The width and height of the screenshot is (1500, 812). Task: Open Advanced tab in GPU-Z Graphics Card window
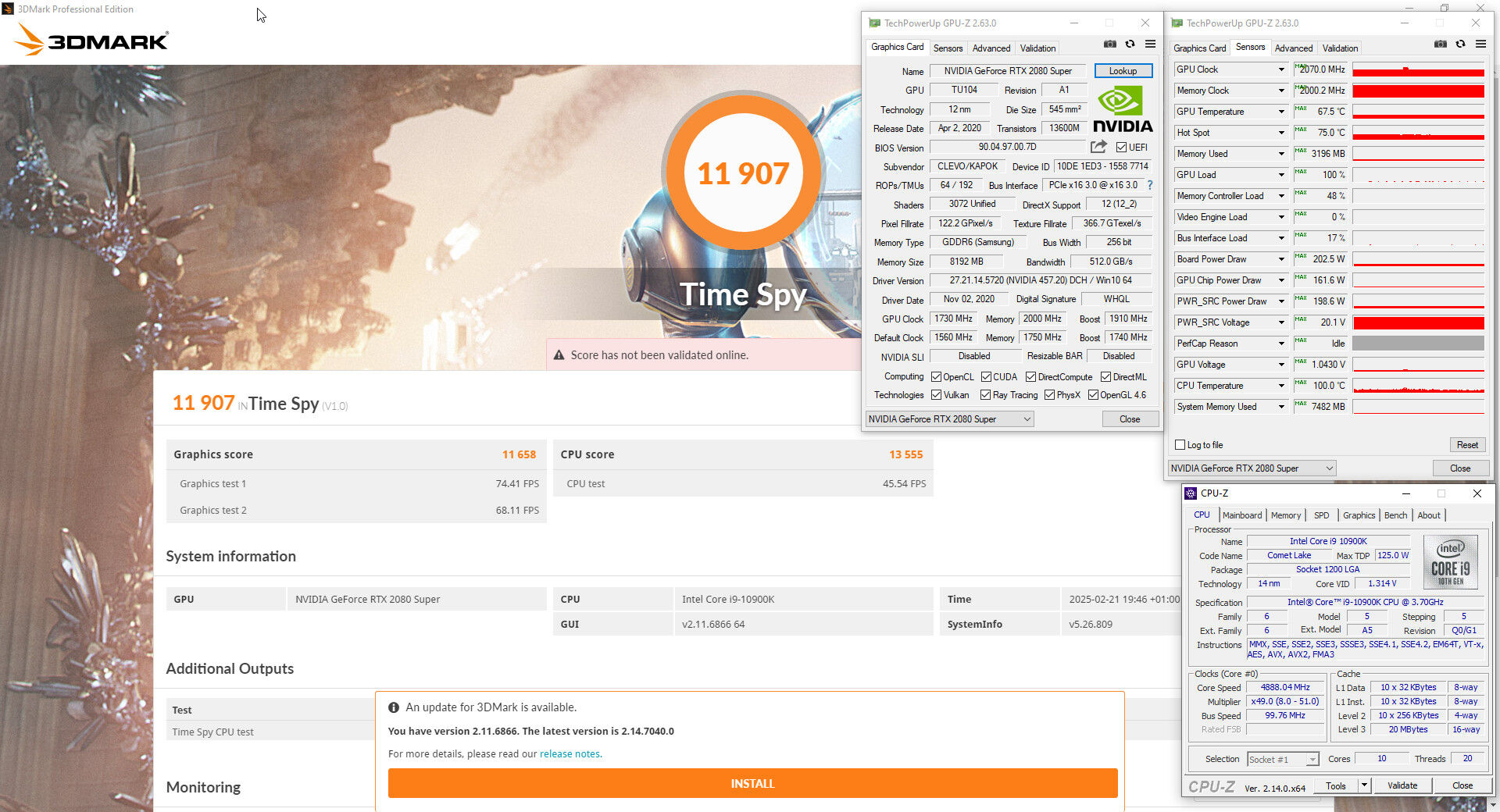click(991, 48)
